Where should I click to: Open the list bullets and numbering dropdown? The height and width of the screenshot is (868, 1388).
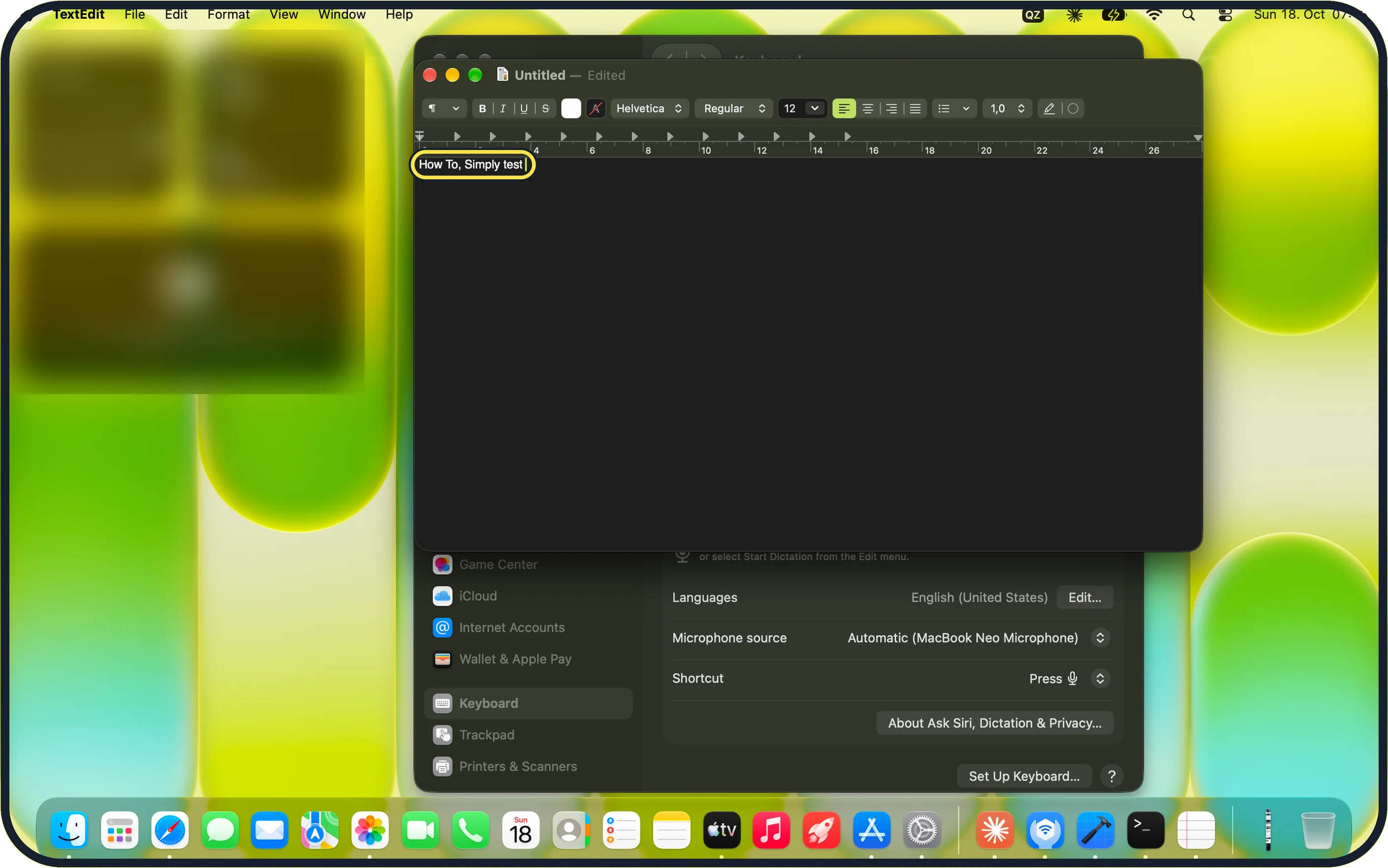click(x=954, y=108)
